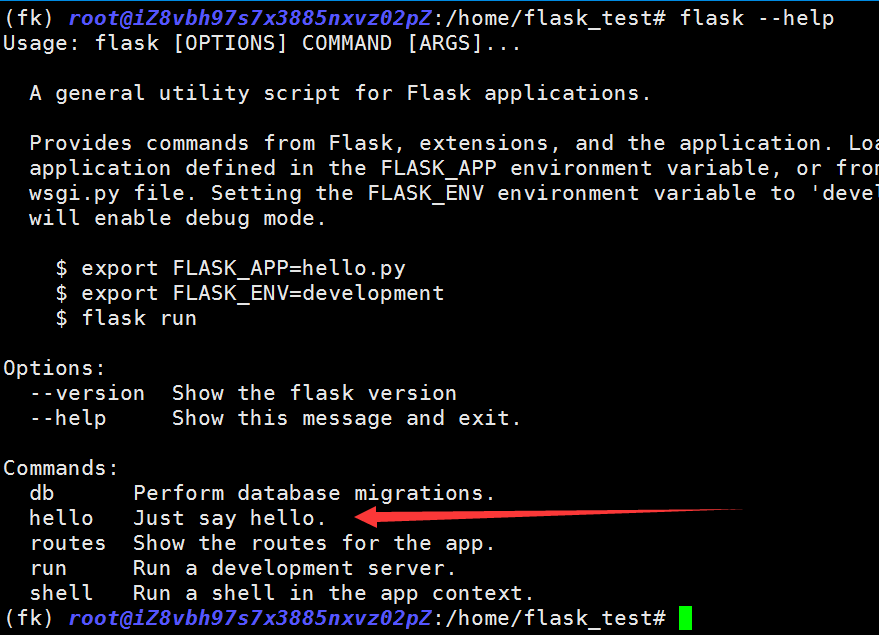This screenshot has height=635, width=879.
Task: Click the 'Perform database migrations.' description
Action: (x=314, y=493)
